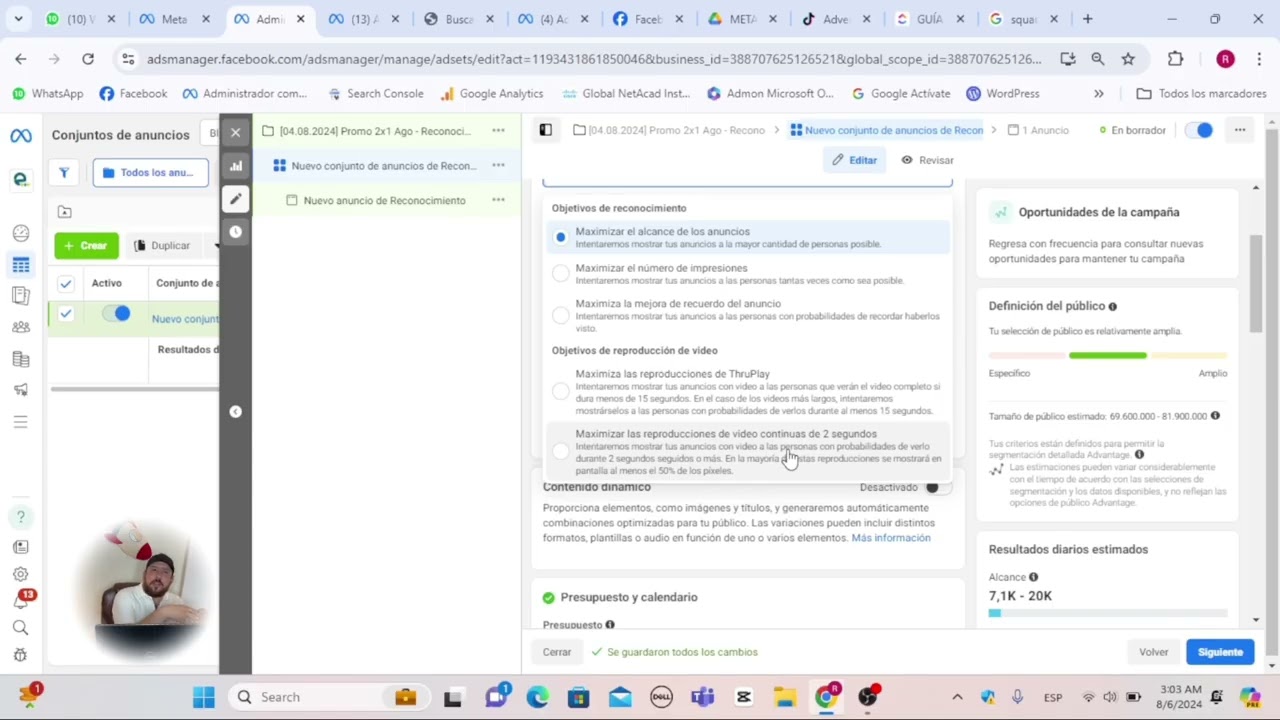The image size is (1280, 720).
Task: Click the Alcance estimate progress bar
Action: [1108, 613]
